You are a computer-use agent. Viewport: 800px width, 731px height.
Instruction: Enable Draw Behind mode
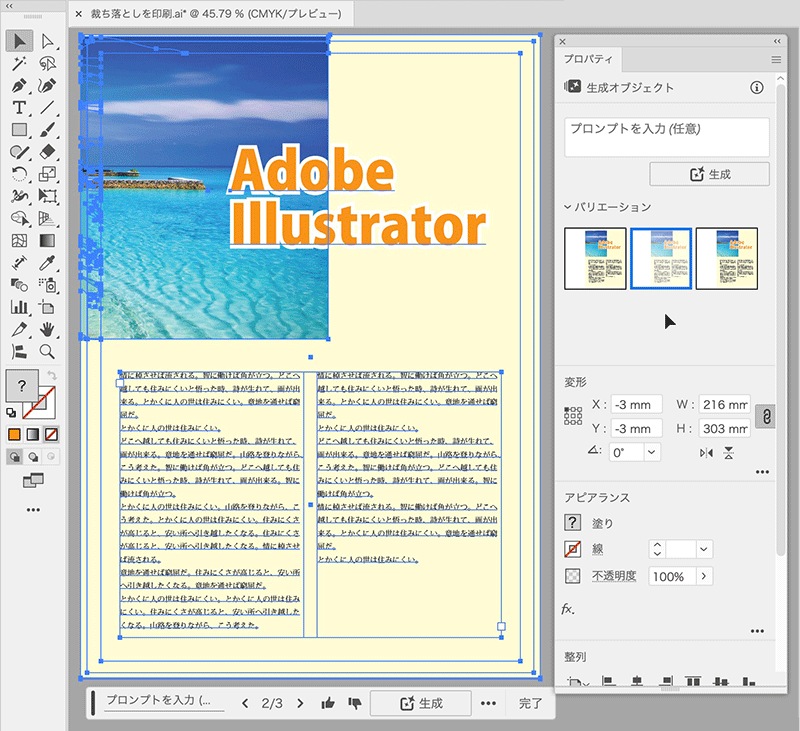(33, 457)
